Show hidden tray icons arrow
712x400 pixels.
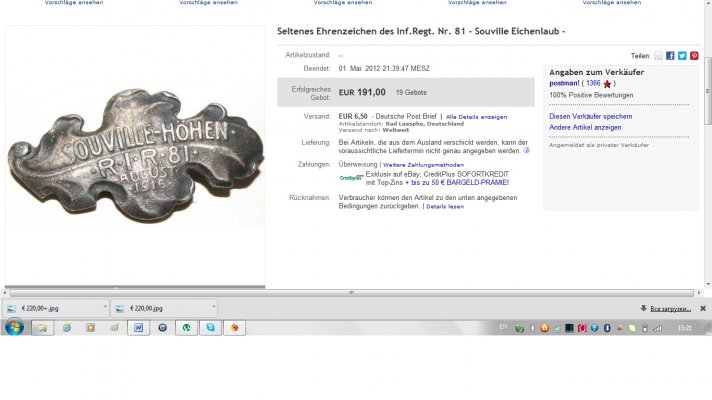tap(532, 328)
